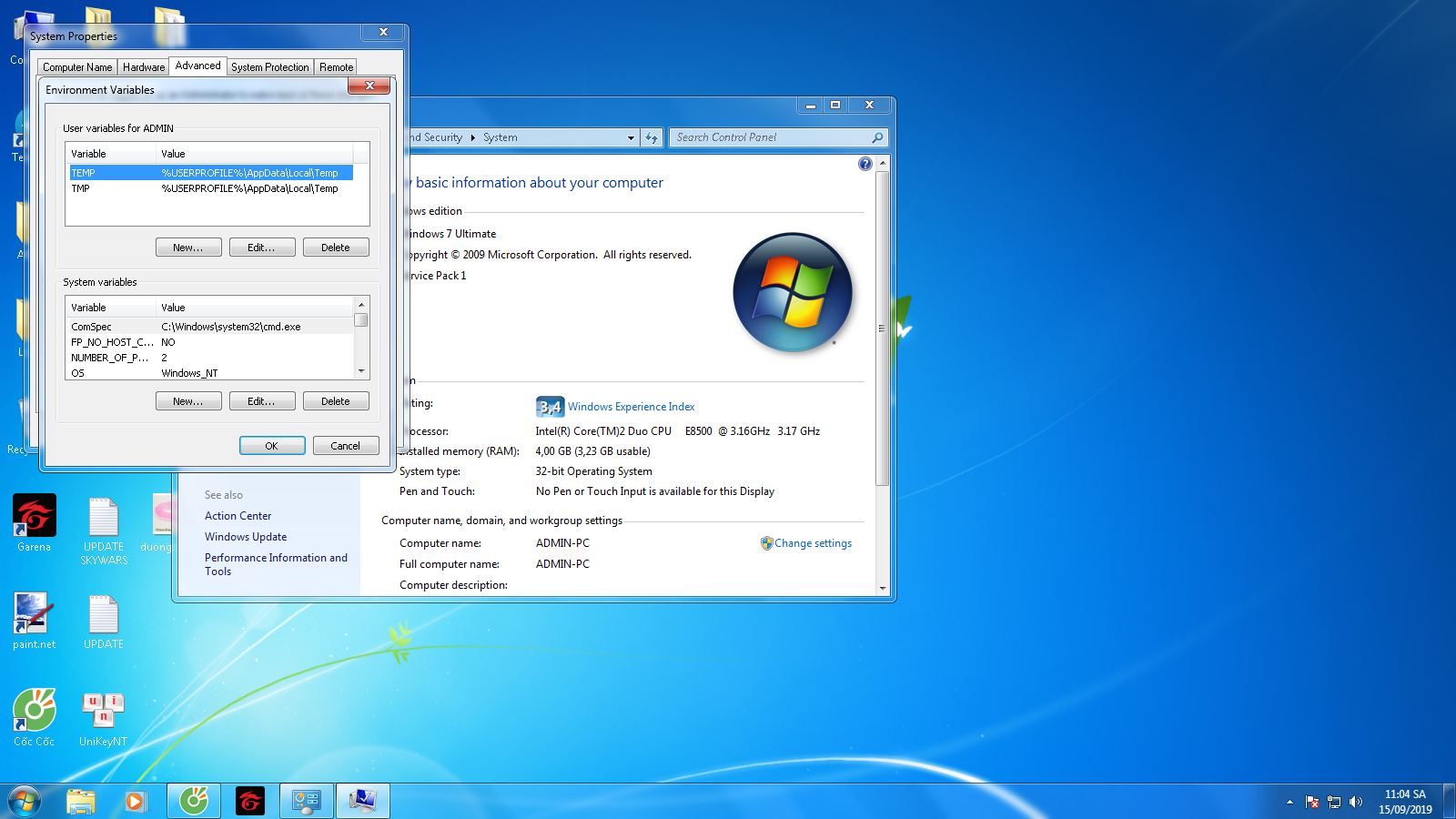Switch to the Hardware tab
The height and width of the screenshot is (819, 1456).
(x=144, y=67)
